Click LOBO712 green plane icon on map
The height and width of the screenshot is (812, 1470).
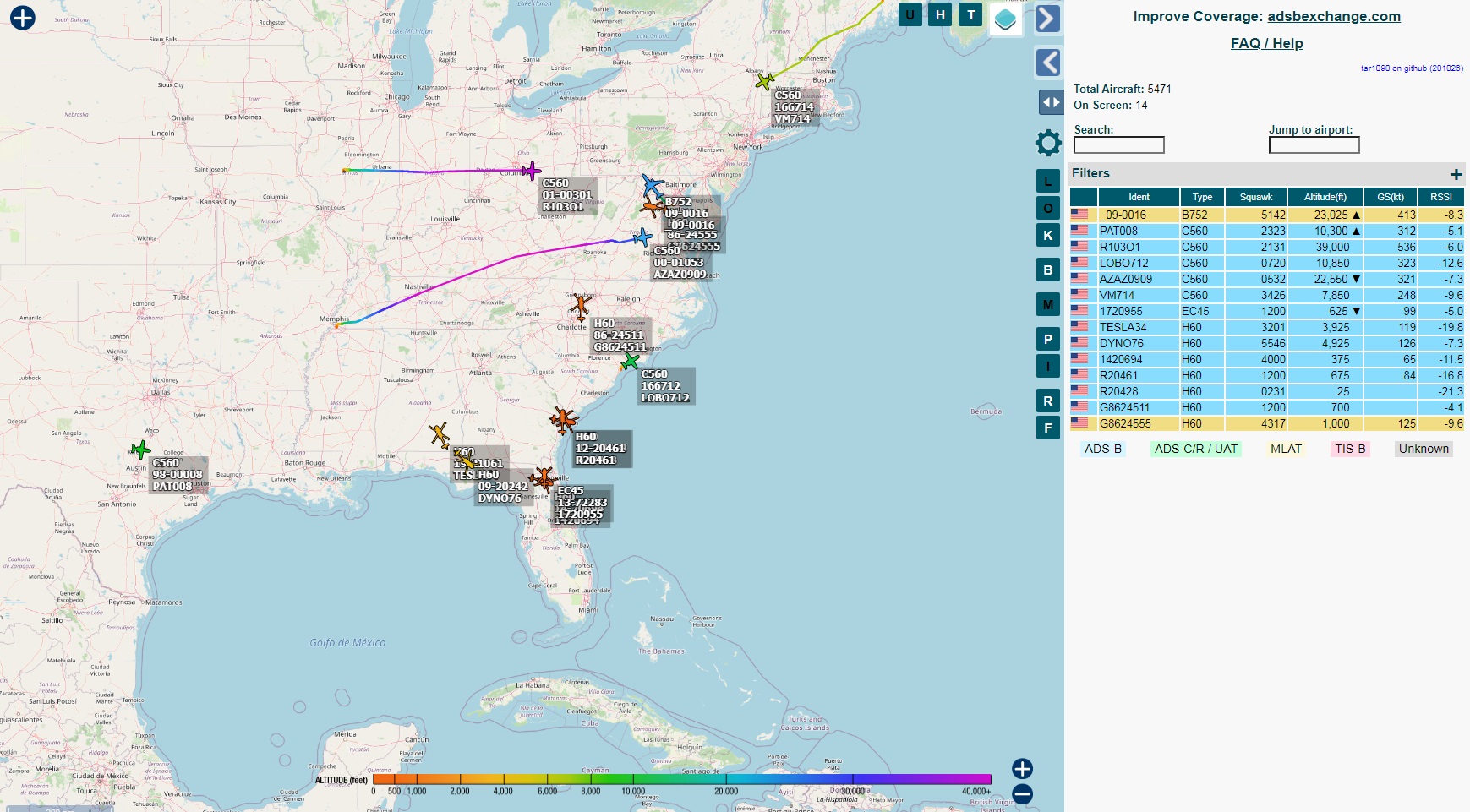[x=630, y=362]
